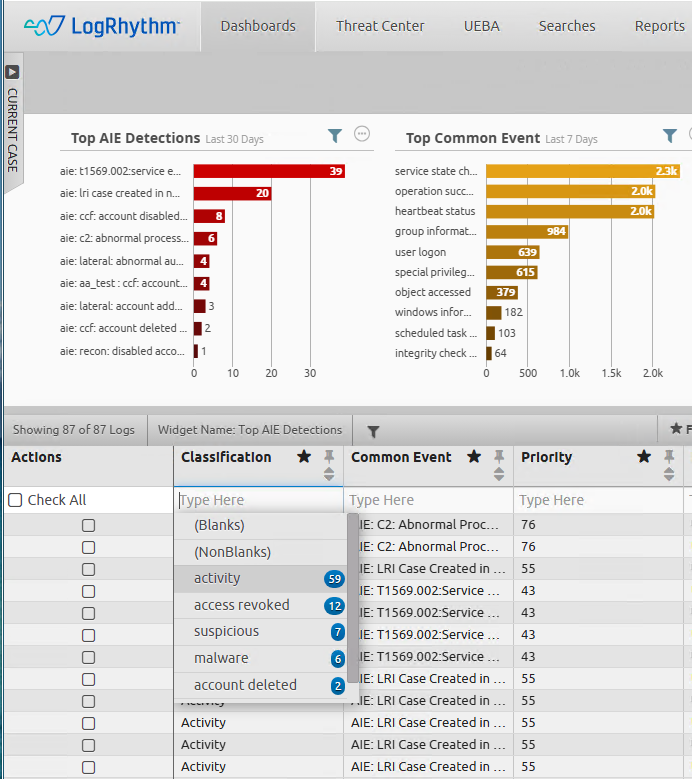Click the filter icon on Top AIE Detections widget
Screen dimensions: 692x779
pos(335,136)
